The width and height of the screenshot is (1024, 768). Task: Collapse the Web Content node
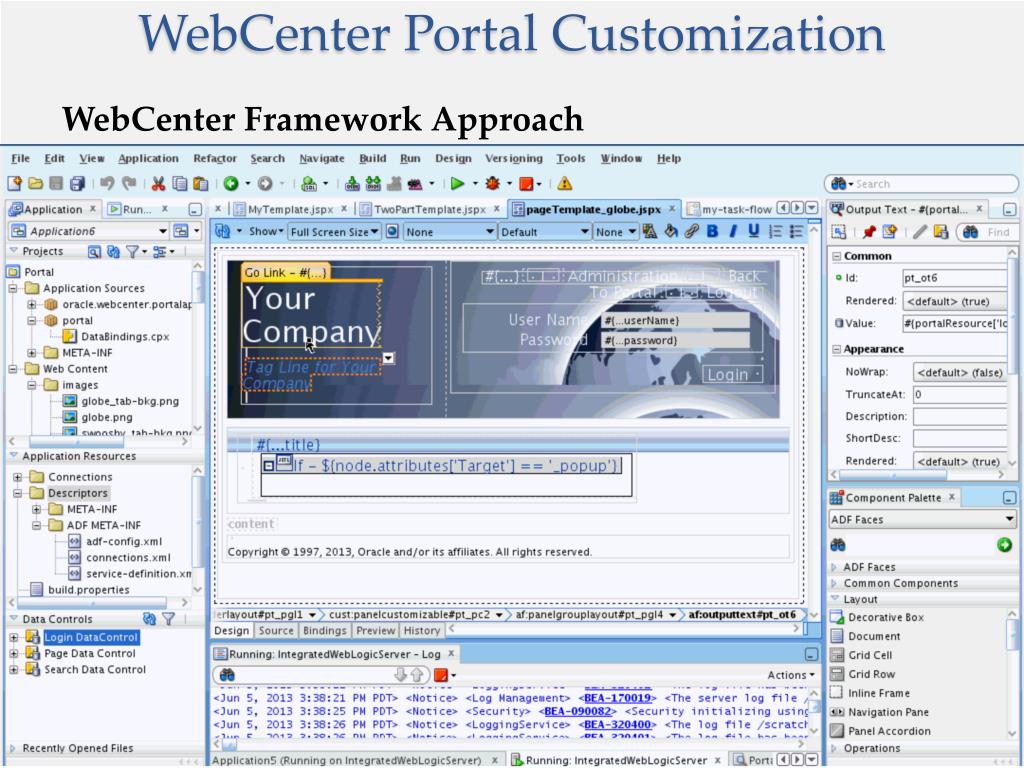tap(13, 368)
